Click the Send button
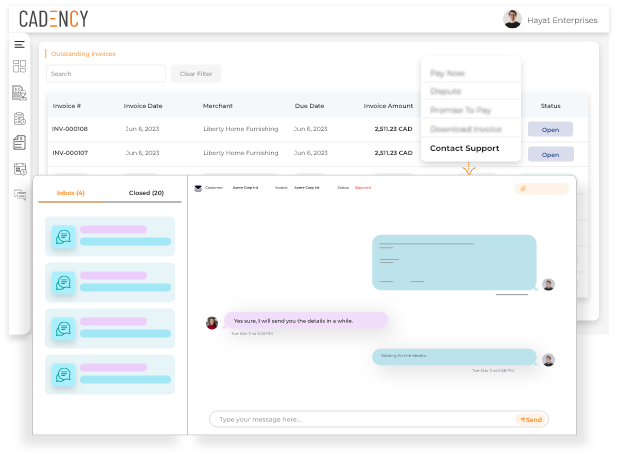Screen dimensions: 617x461 [x=531, y=420]
